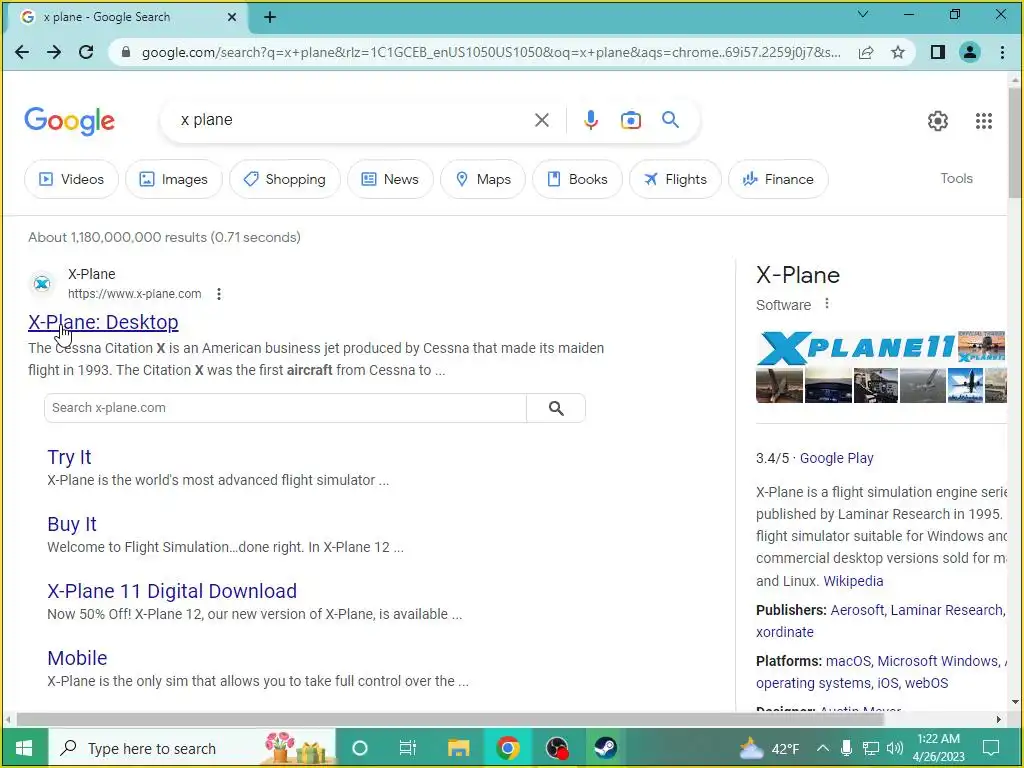
Task: Open OBS Studio from the taskbar
Action: tap(556, 748)
